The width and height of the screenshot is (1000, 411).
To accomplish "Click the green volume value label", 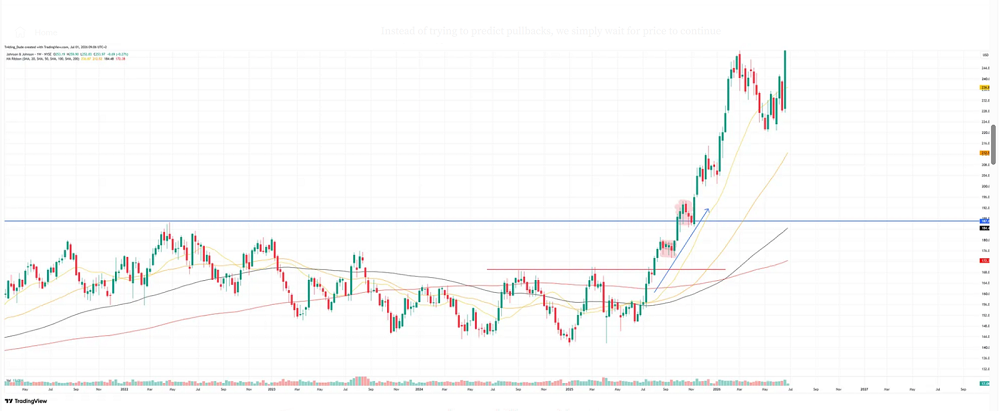I will [x=985, y=383].
